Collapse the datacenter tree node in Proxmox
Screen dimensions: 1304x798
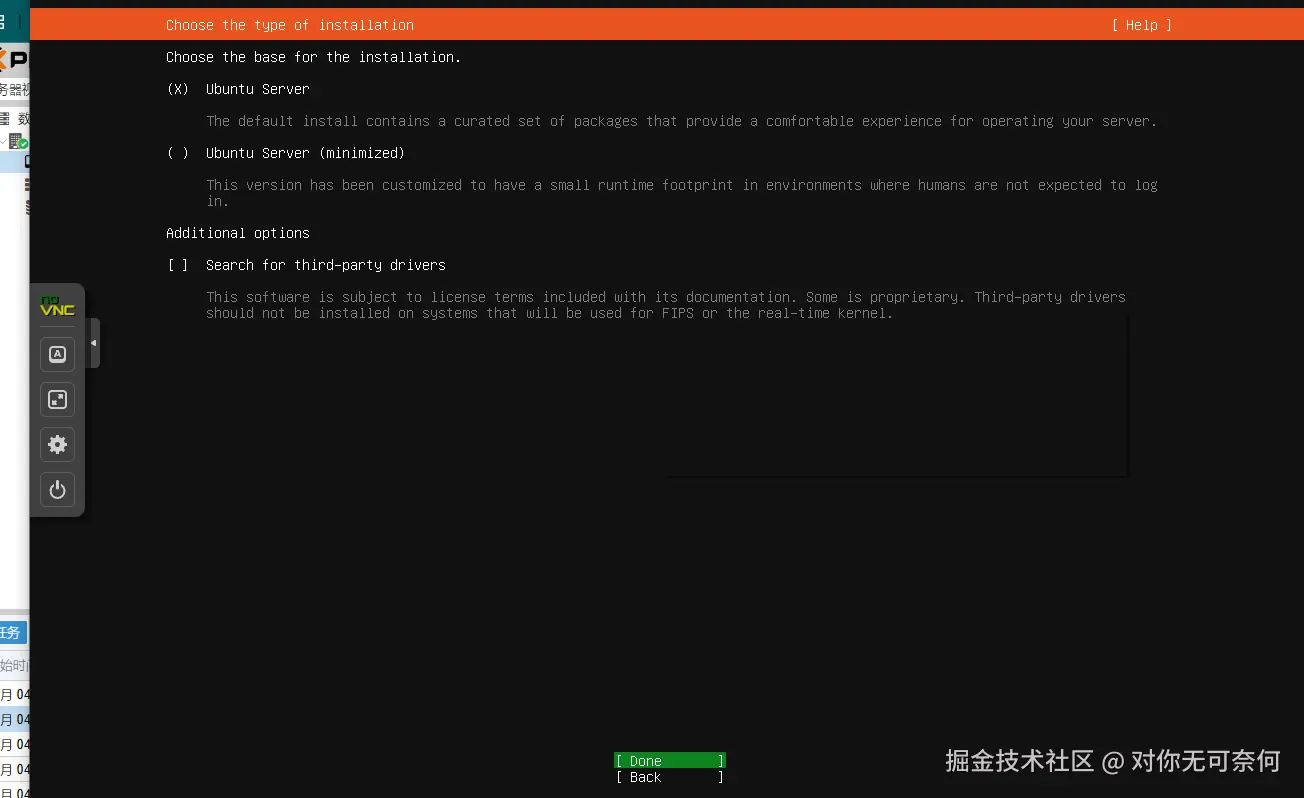click(x=4, y=142)
